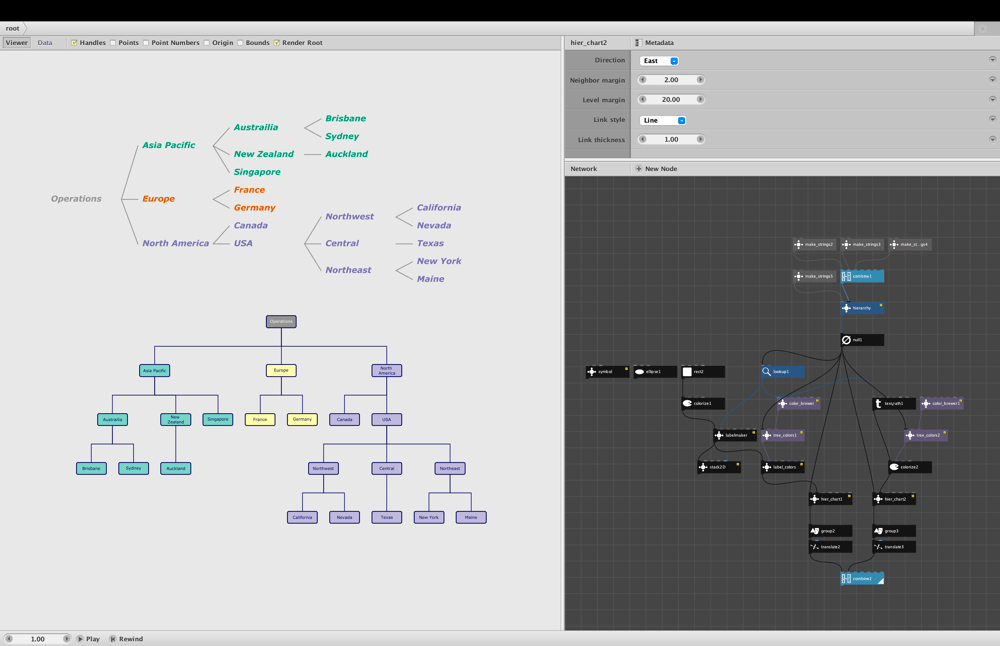Click the New Node button
The width and height of the screenshot is (1000, 646).
tap(656, 169)
